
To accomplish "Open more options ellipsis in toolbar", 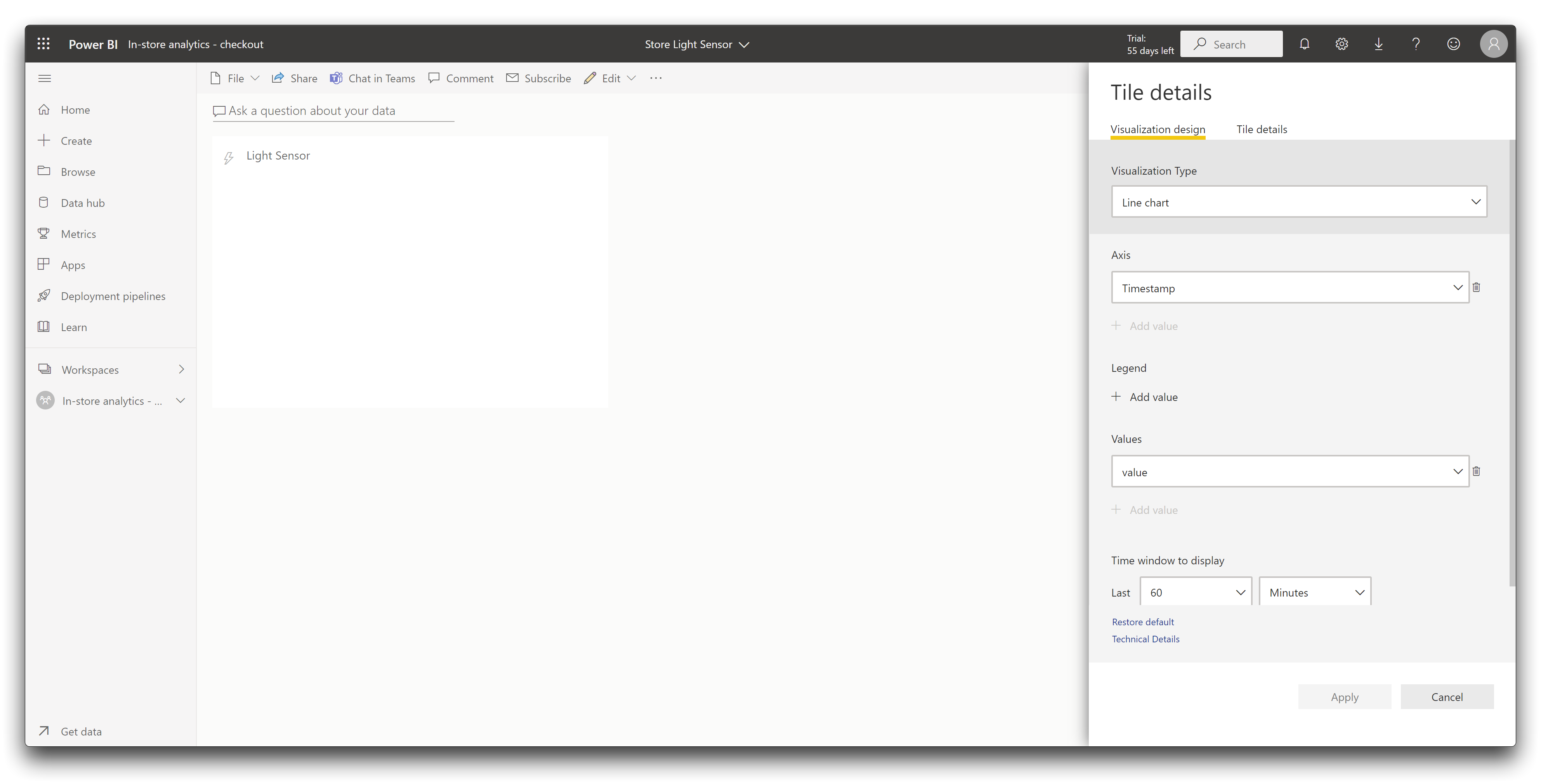I will pyautogui.click(x=656, y=78).
